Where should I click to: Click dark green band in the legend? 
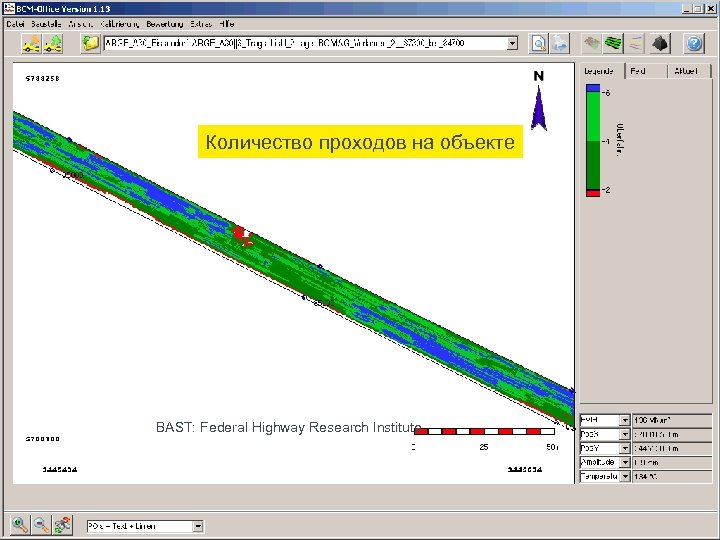point(593,164)
